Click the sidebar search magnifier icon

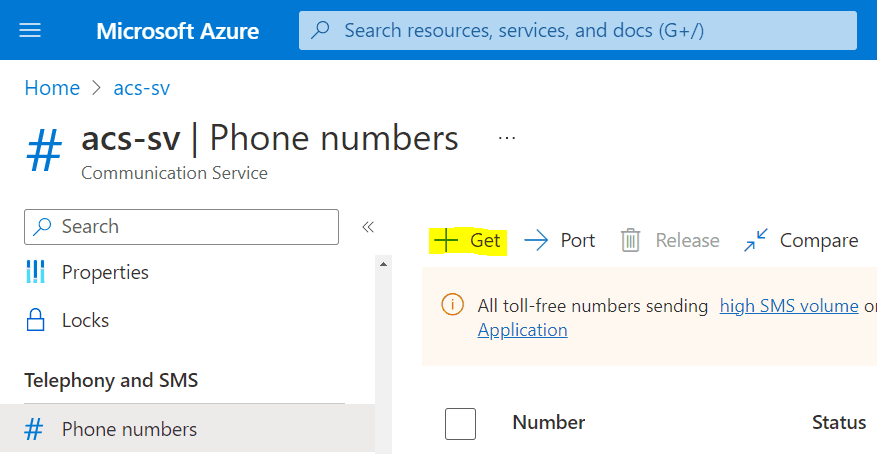(43, 226)
